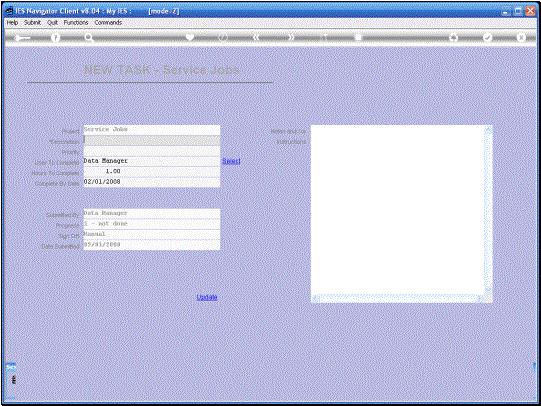Open the Functions menu
Viewport: 541px width, 406px height.
tap(76, 22)
